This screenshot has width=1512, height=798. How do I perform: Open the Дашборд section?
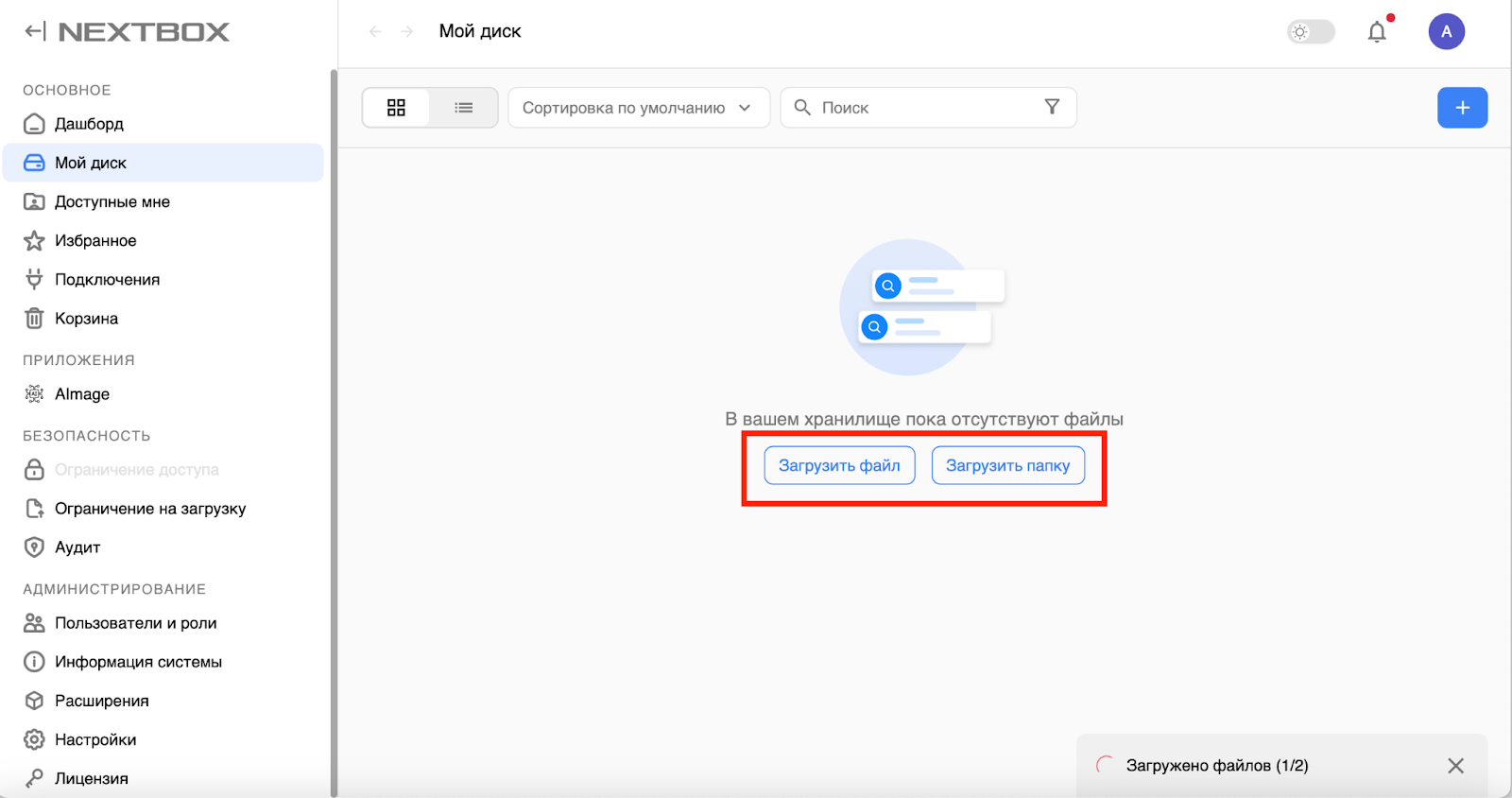tap(89, 124)
